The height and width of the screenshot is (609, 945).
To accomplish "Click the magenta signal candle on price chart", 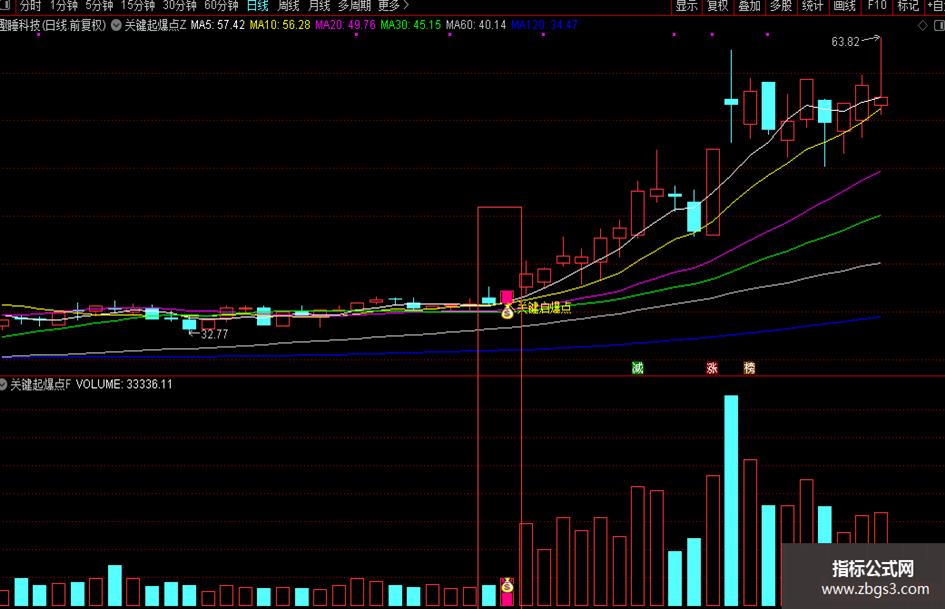I will pyautogui.click(x=507, y=297).
